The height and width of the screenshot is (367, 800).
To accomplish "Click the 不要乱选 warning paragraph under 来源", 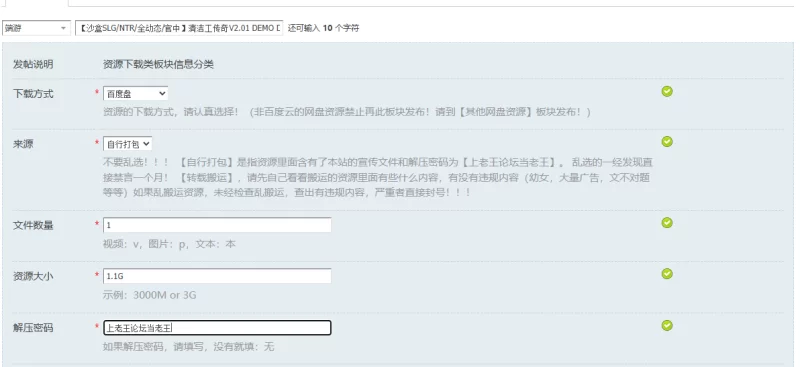I will click(x=378, y=178).
